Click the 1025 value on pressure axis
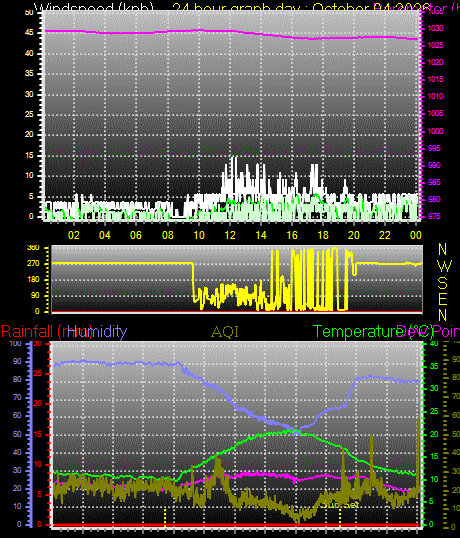The height and width of the screenshot is (538, 460). coord(435,45)
